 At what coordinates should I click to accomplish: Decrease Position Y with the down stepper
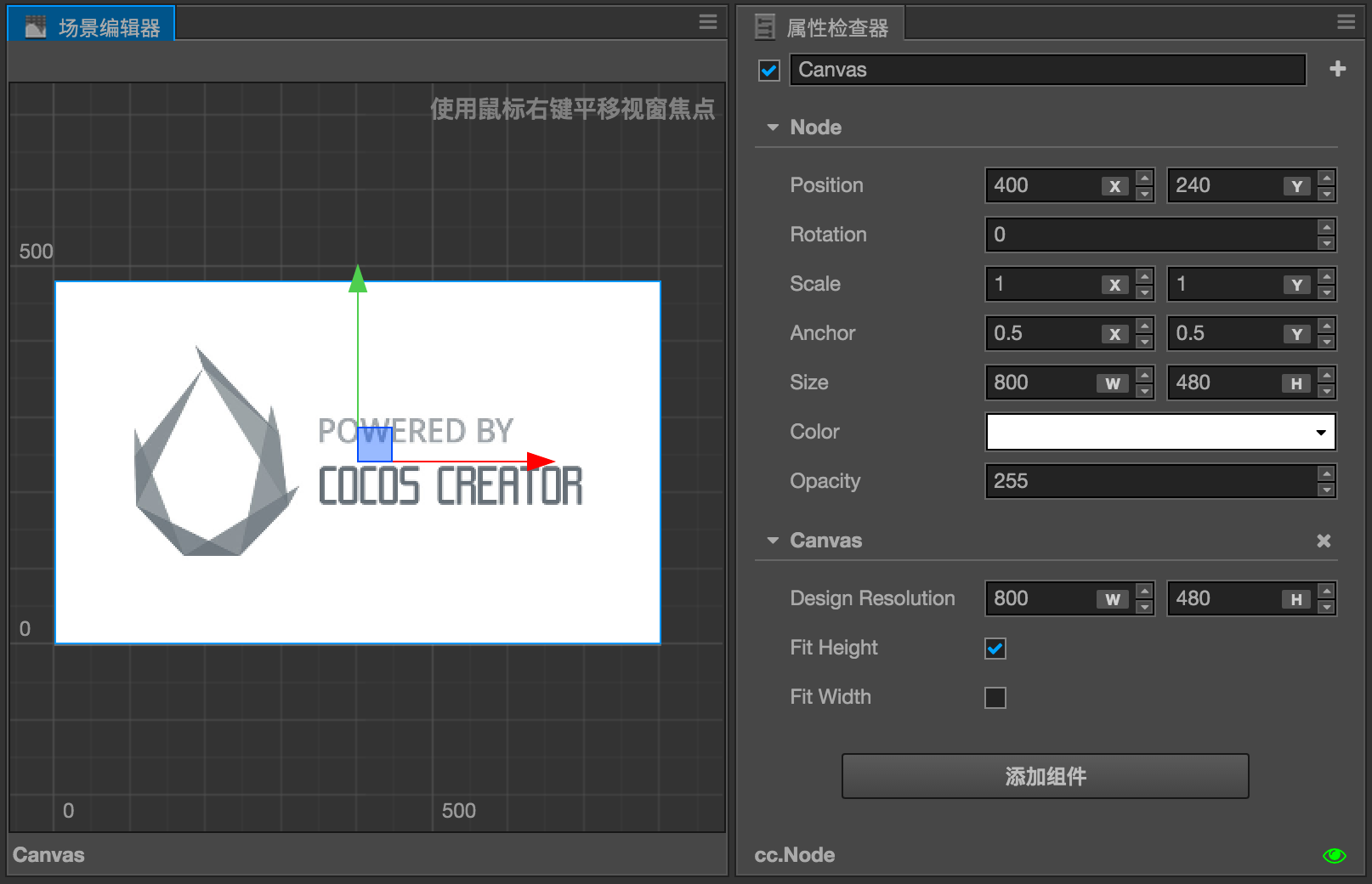click(1327, 194)
